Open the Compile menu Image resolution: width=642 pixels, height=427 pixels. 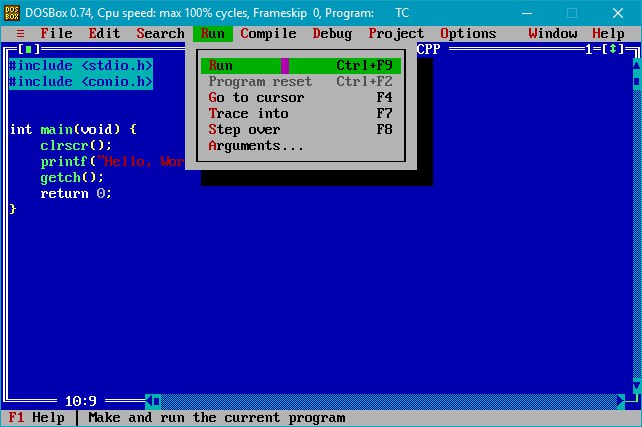click(268, 34)
